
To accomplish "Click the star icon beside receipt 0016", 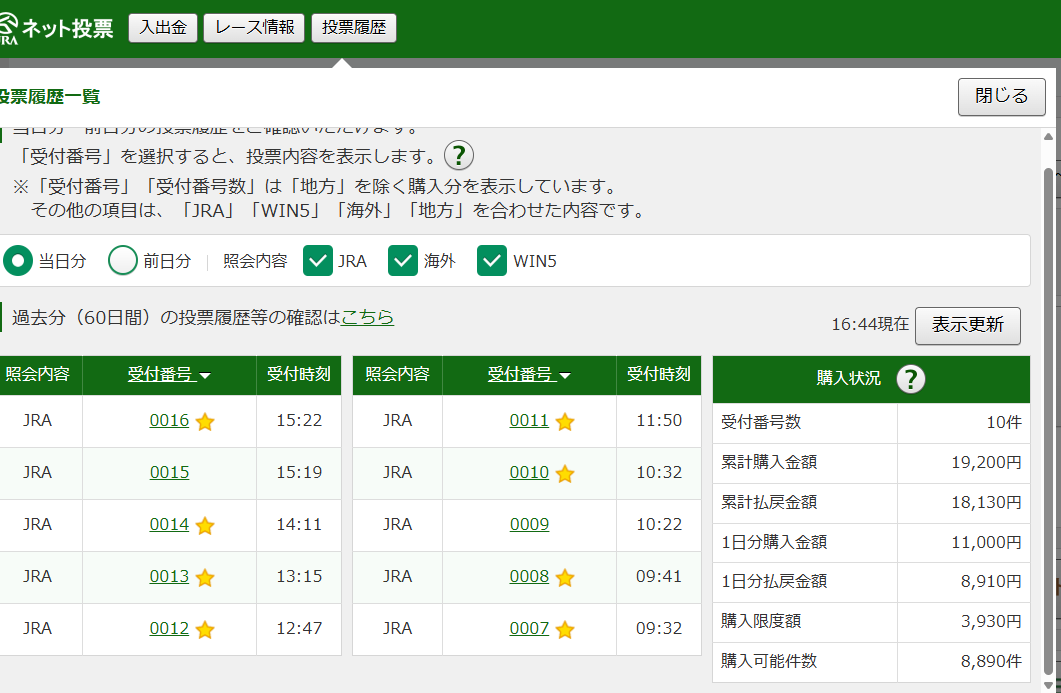I will pos(205,422).
